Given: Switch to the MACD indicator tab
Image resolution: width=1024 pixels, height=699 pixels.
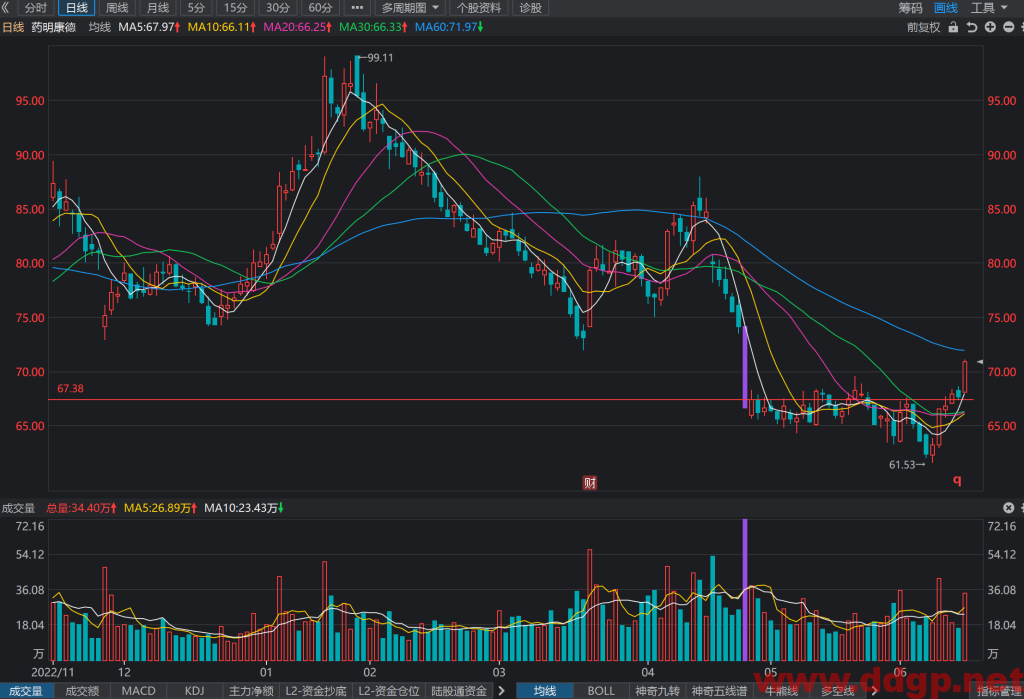Looking at the screenshot, I should point(138,691).
